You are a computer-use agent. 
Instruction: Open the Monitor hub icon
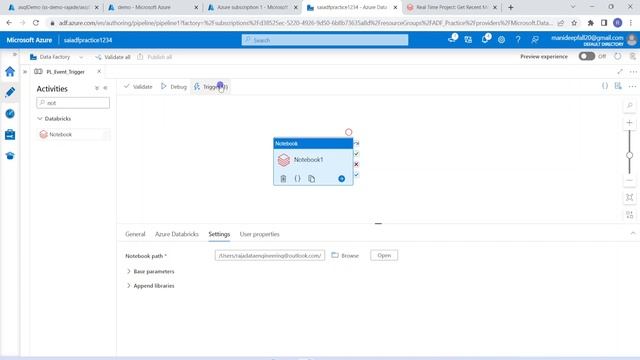[10, 113]
